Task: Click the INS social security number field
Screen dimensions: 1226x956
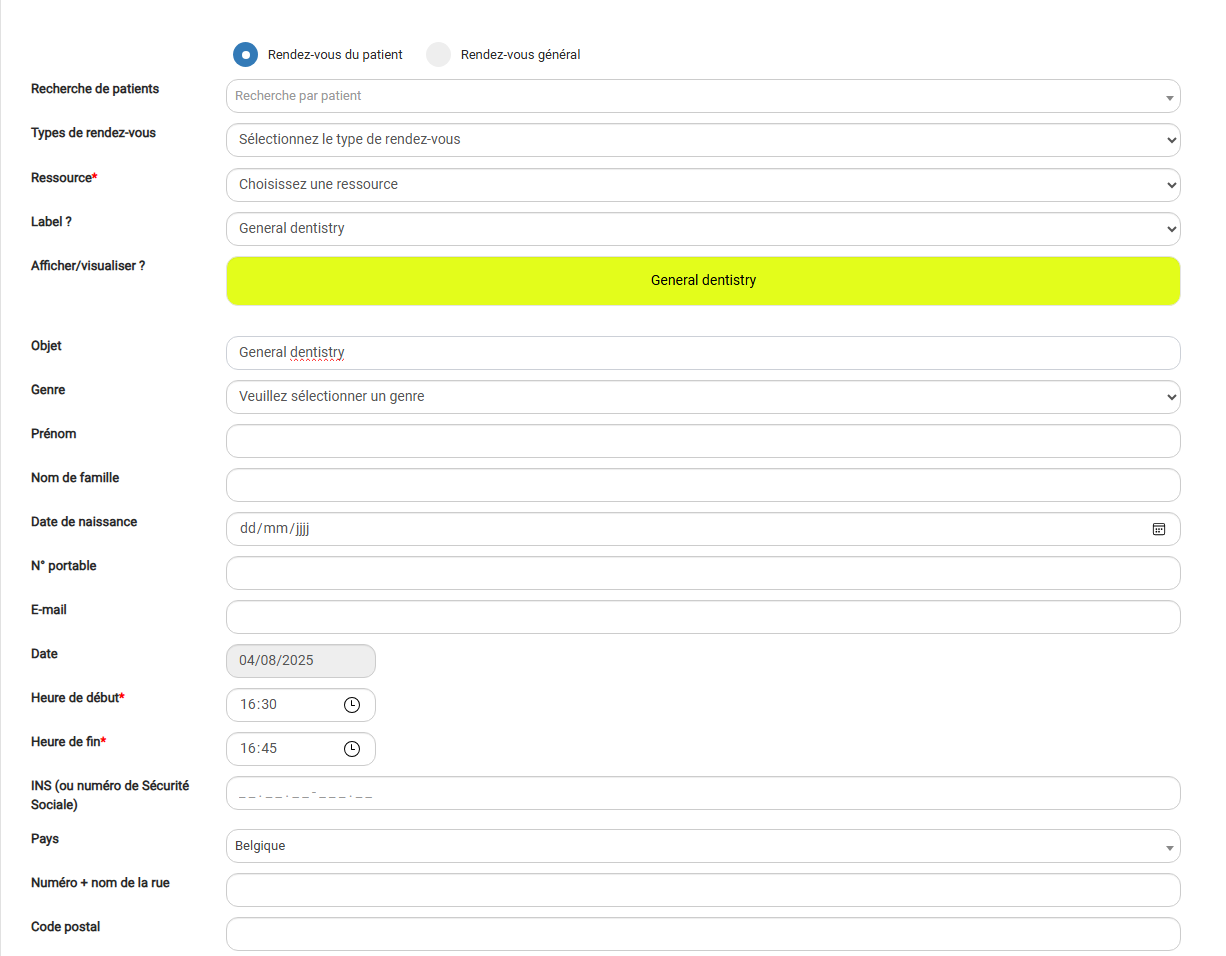Action: click(702, 793)
